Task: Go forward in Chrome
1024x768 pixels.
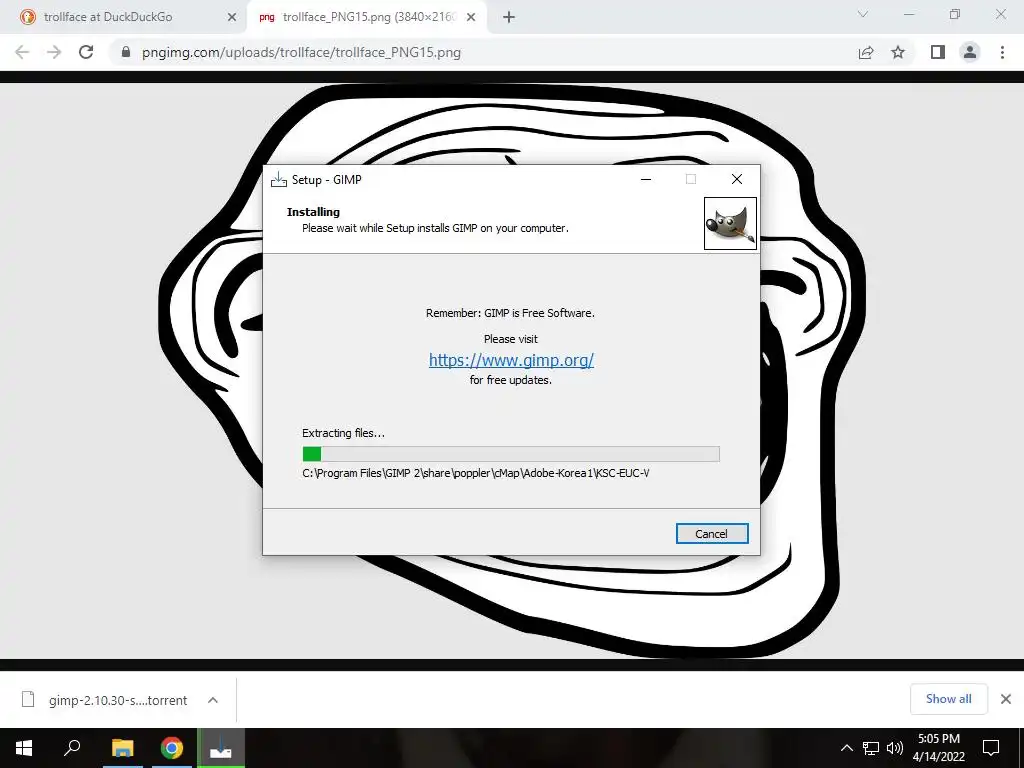Action: [x=54, y=52]
